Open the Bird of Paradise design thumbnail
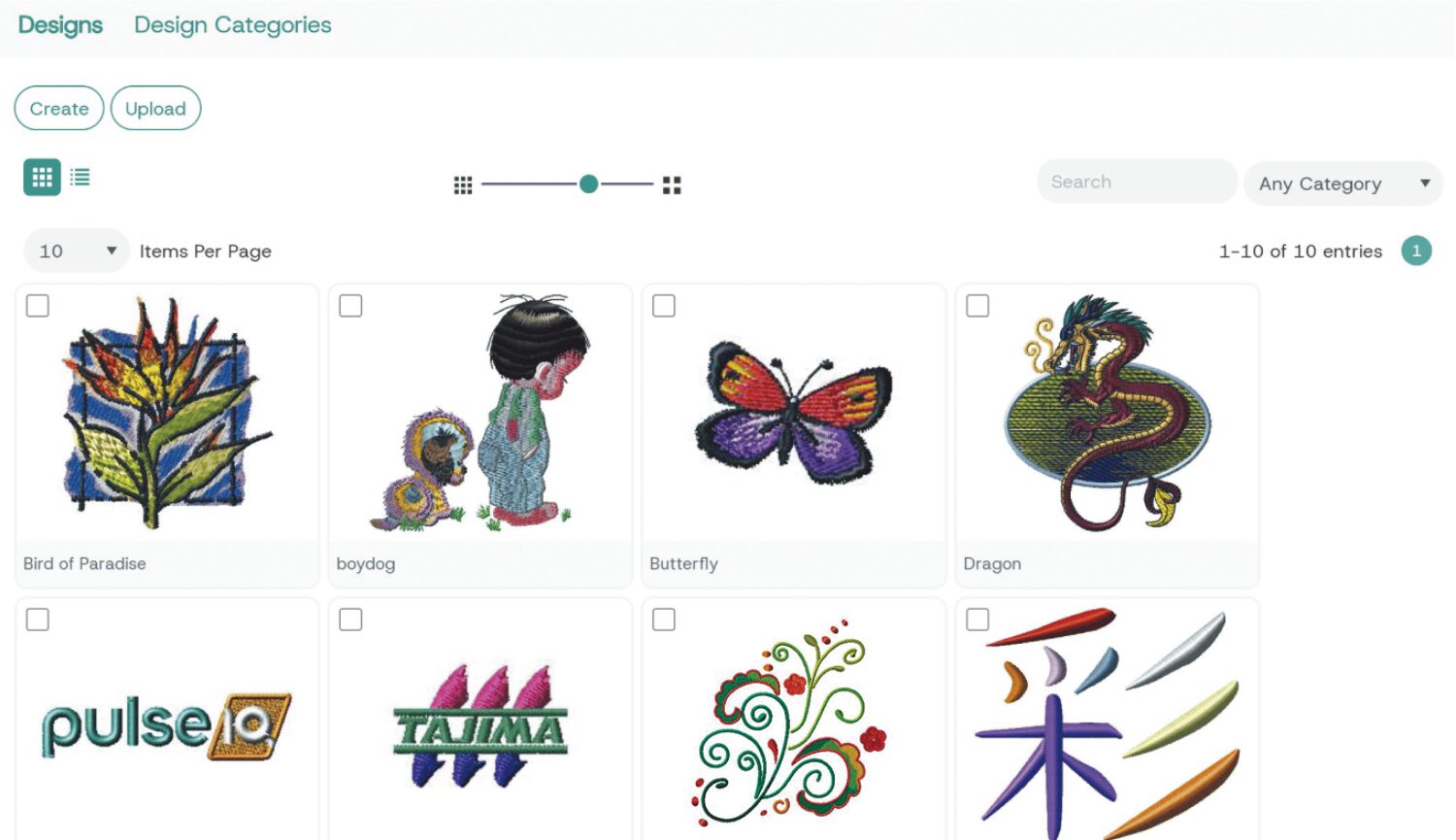1456x840 pixels. coord(167,413)
